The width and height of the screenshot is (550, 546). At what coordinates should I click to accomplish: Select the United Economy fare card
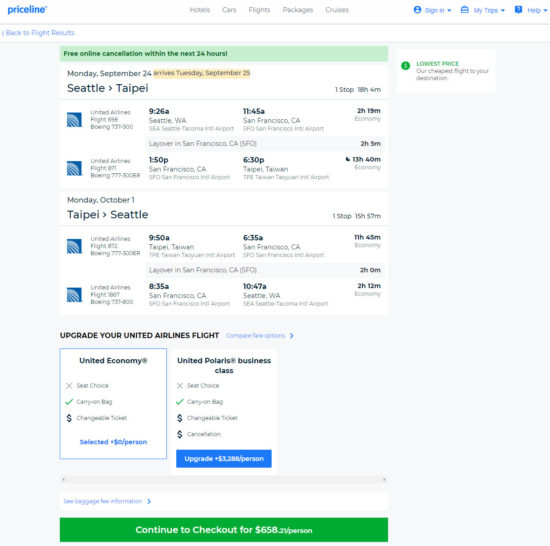point(113,404)
